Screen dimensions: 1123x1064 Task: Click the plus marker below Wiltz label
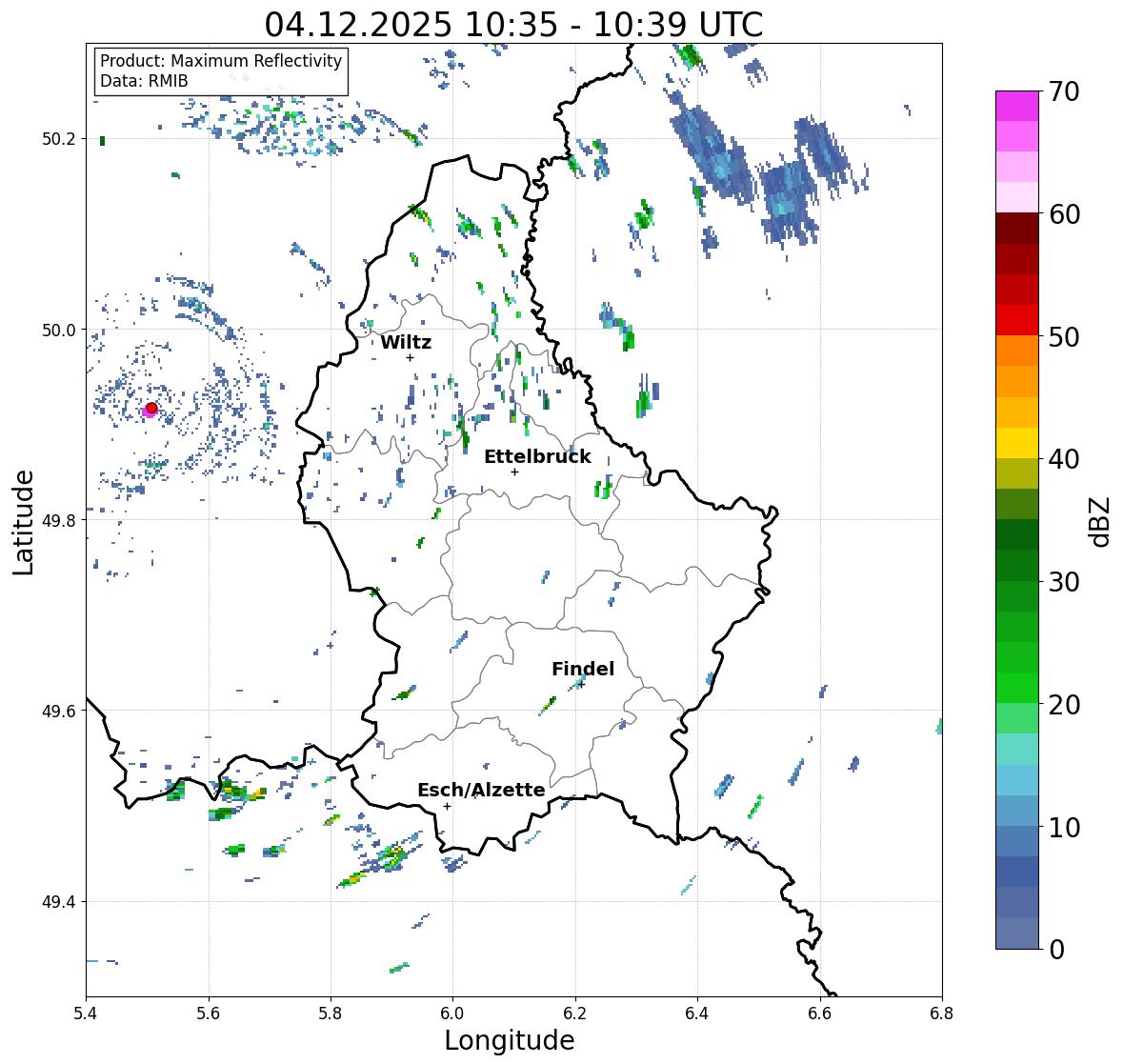click(410, 357)
